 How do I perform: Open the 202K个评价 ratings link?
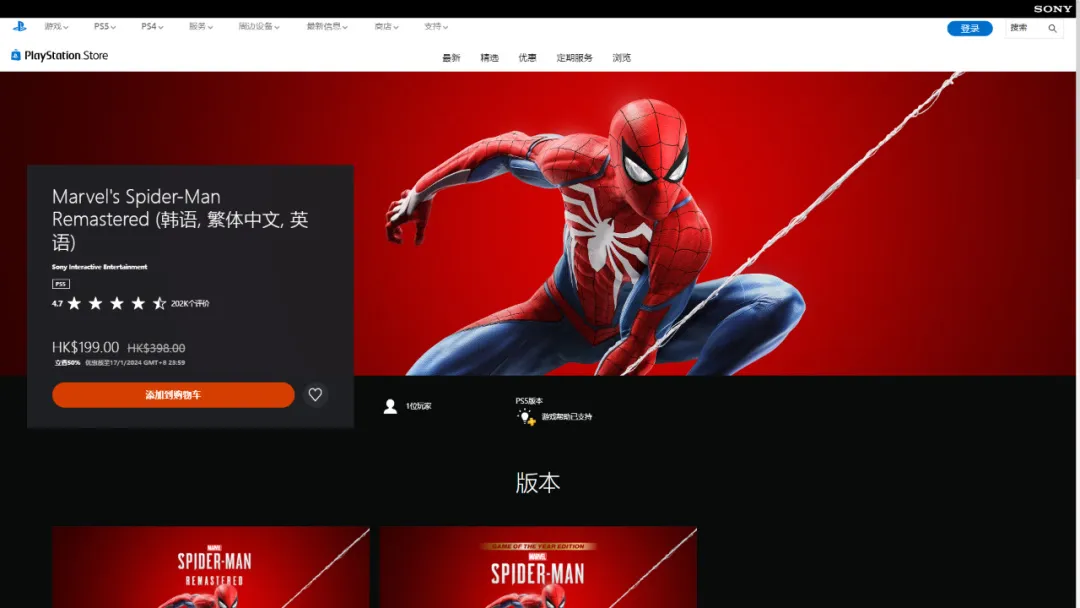[x=190, y=304]
